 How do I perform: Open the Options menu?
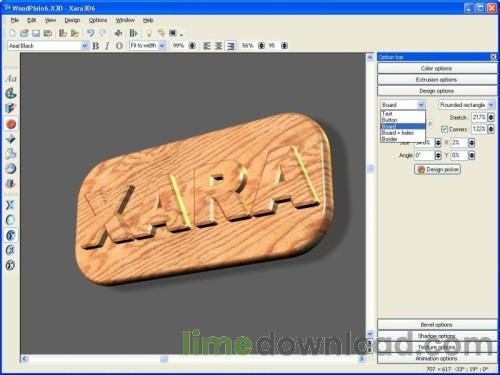tap(98, 20)
